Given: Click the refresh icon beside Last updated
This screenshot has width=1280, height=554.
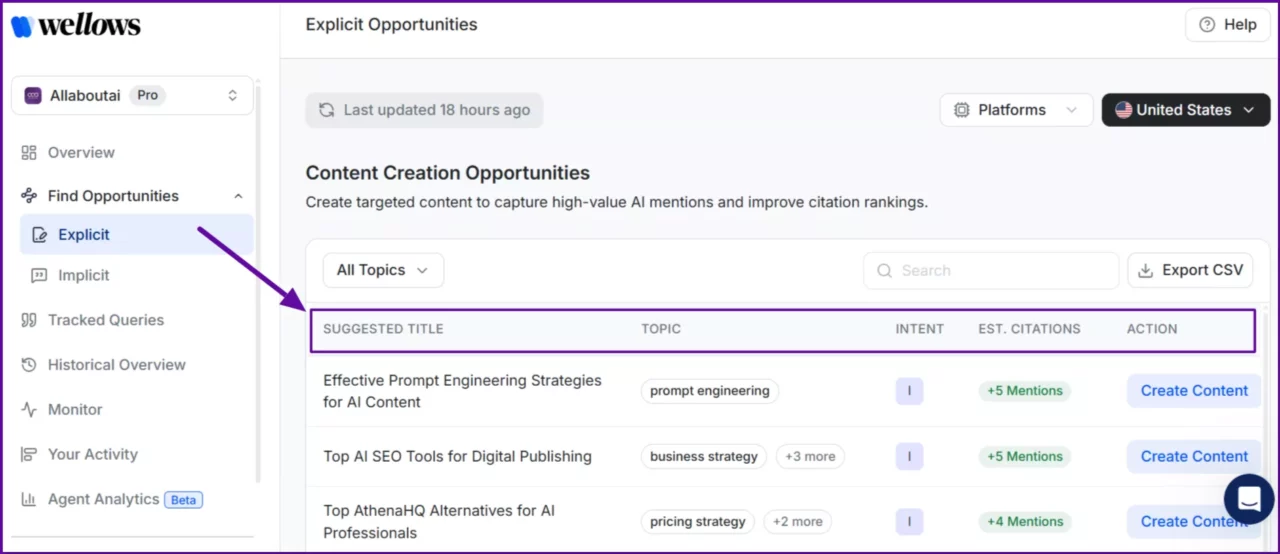Looking at the screenshot, I should click(326, 110).
